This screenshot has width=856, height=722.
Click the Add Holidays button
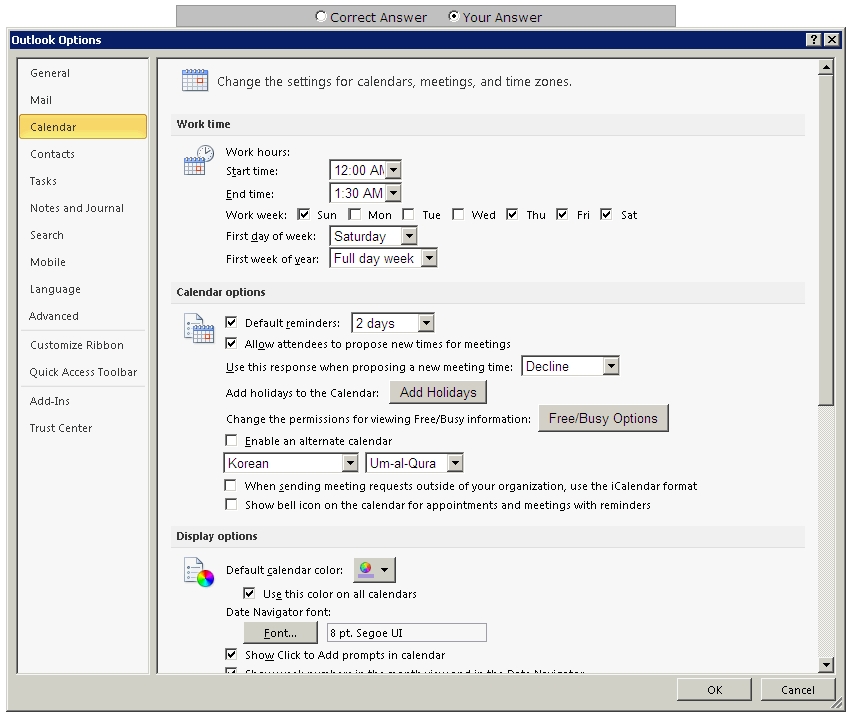[x=438, y=392]
